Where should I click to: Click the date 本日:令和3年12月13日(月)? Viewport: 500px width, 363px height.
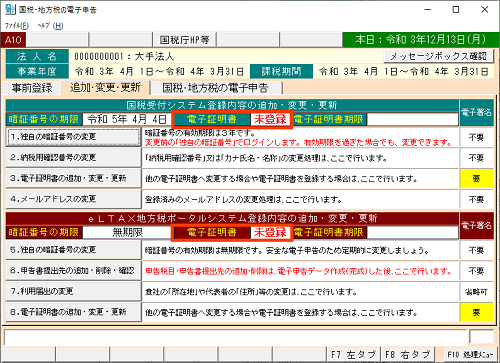tap(420, 40)
